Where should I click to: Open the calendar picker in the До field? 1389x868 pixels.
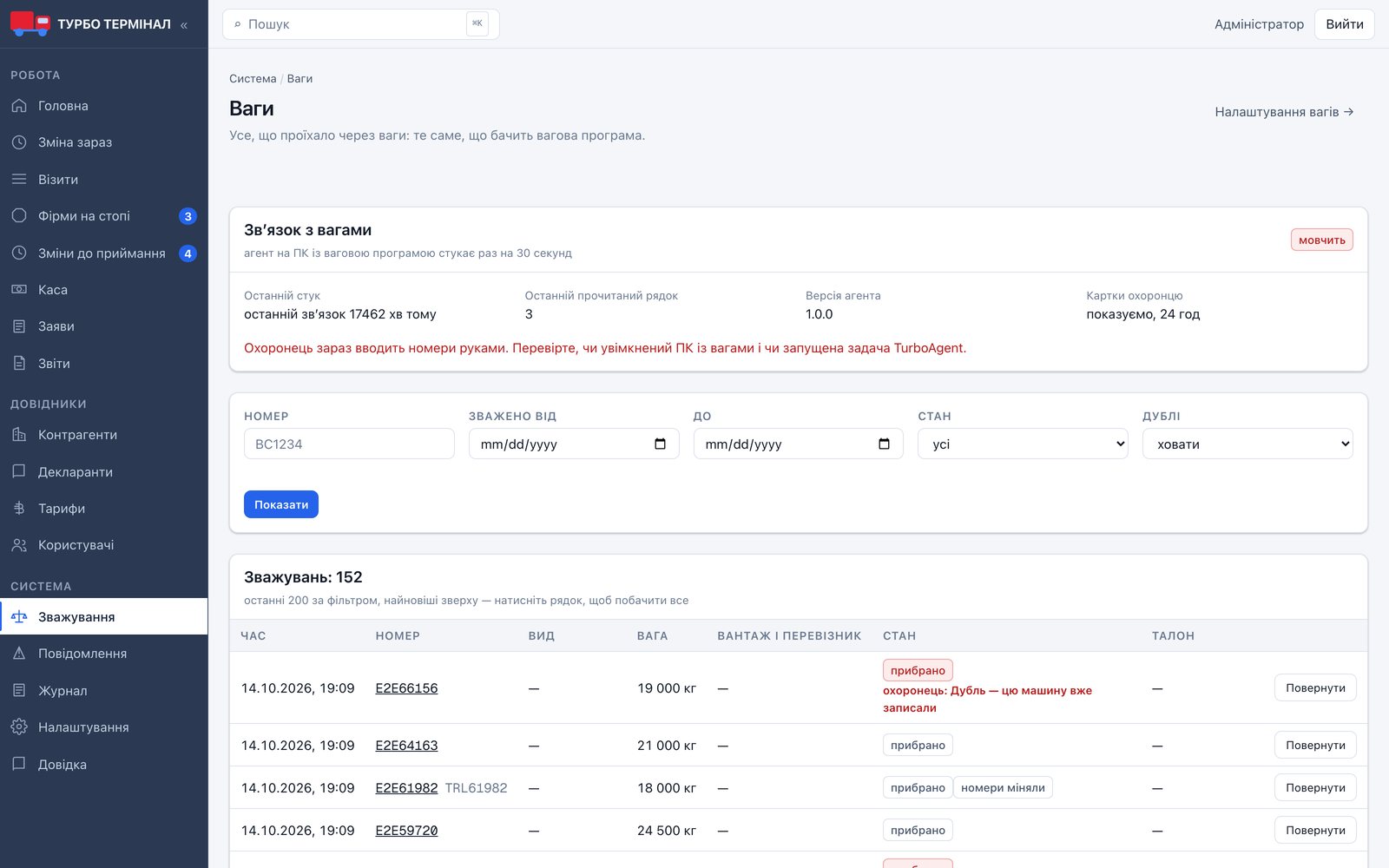pos(884,444)
